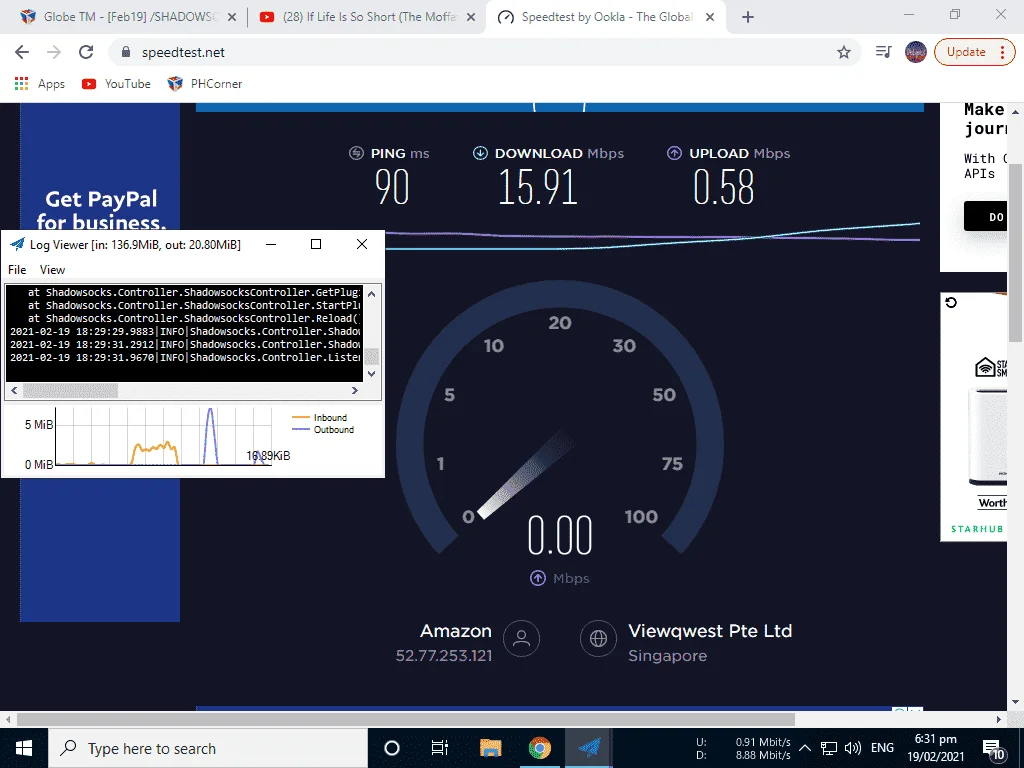Click the ping icon next to PING ms
Image resolution: width=1024 pixels, height=768 pixels.
(356, 153)
